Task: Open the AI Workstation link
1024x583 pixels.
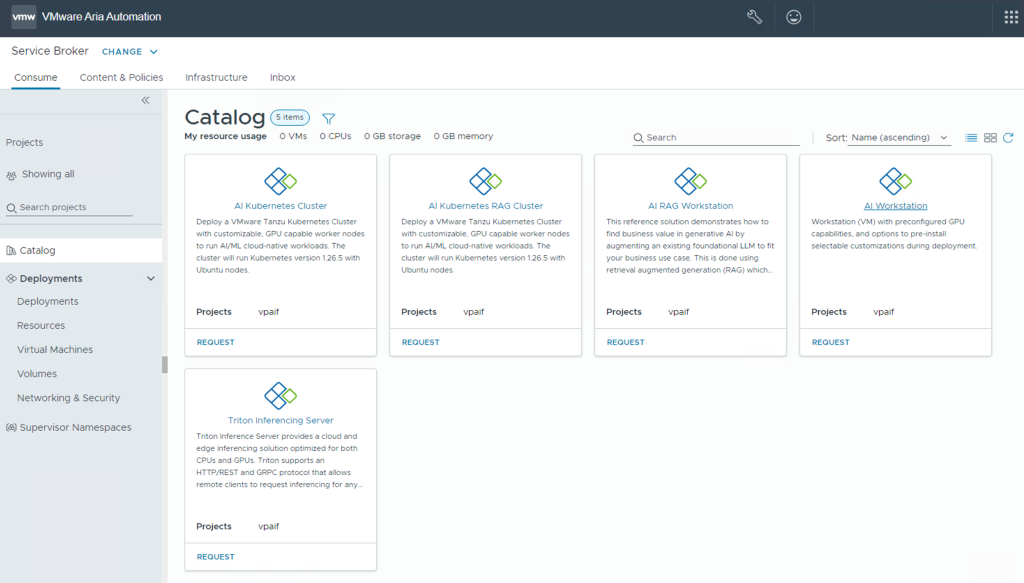Action: point(895,205)
